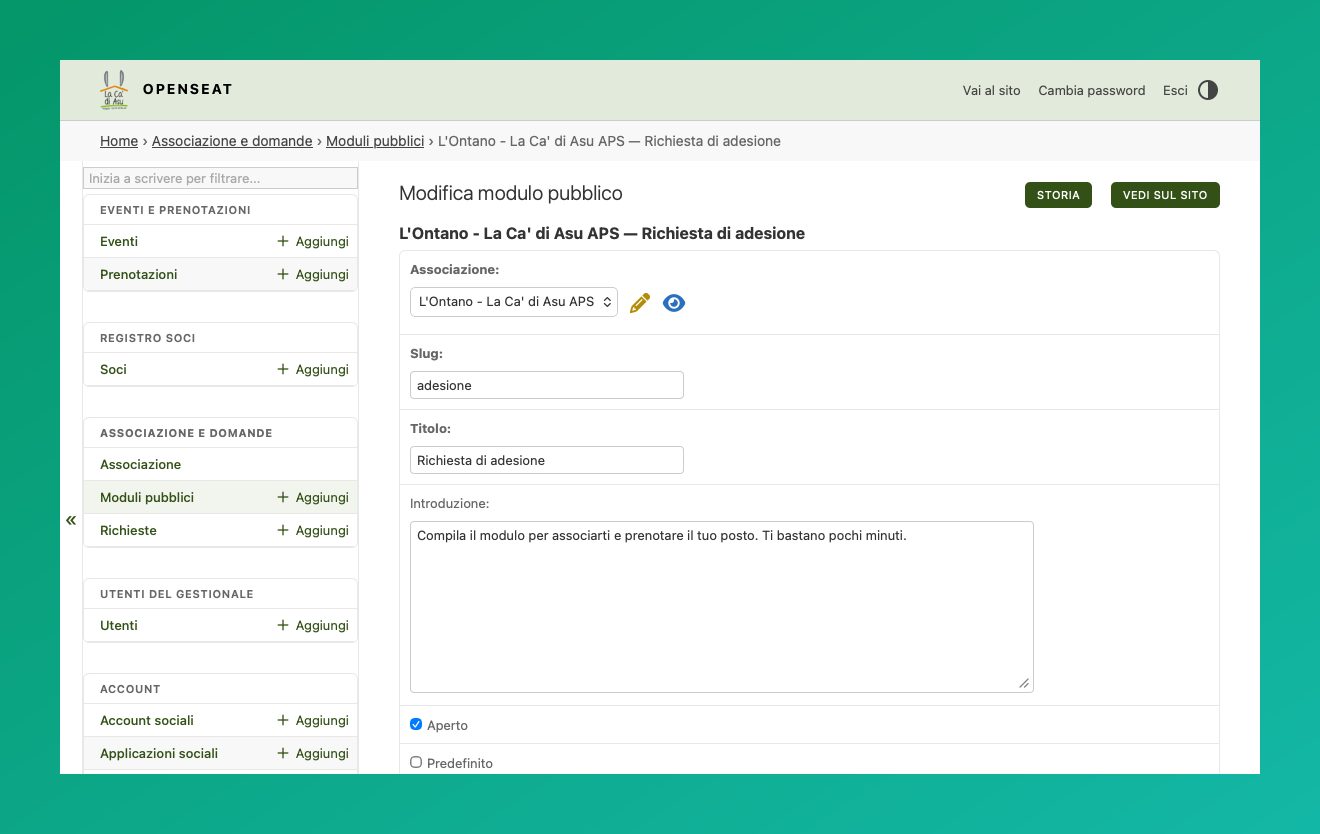Image resolution: width=1320 pixels, height=834 pixels.
Task: Click into the Slug field
Action: coord(547,385)
